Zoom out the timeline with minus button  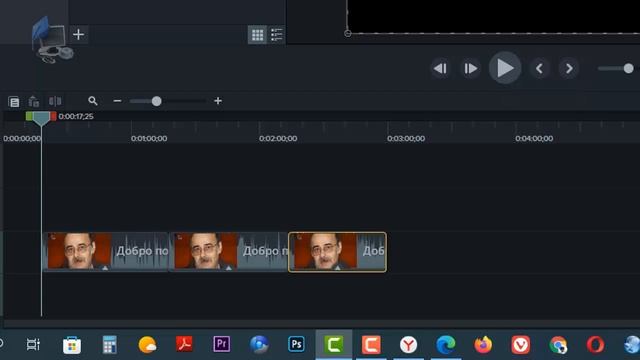pos(117,101)
